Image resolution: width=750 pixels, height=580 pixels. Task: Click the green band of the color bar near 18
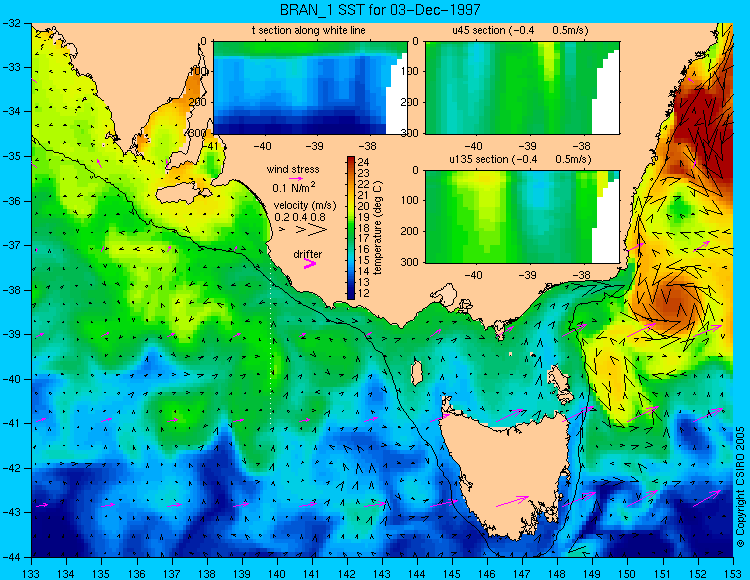coord(351,228)
